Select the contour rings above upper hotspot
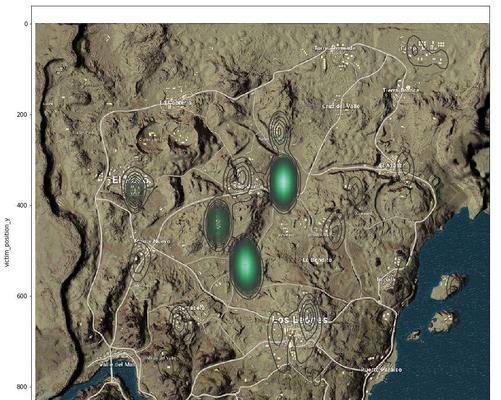 pos(280,132)
